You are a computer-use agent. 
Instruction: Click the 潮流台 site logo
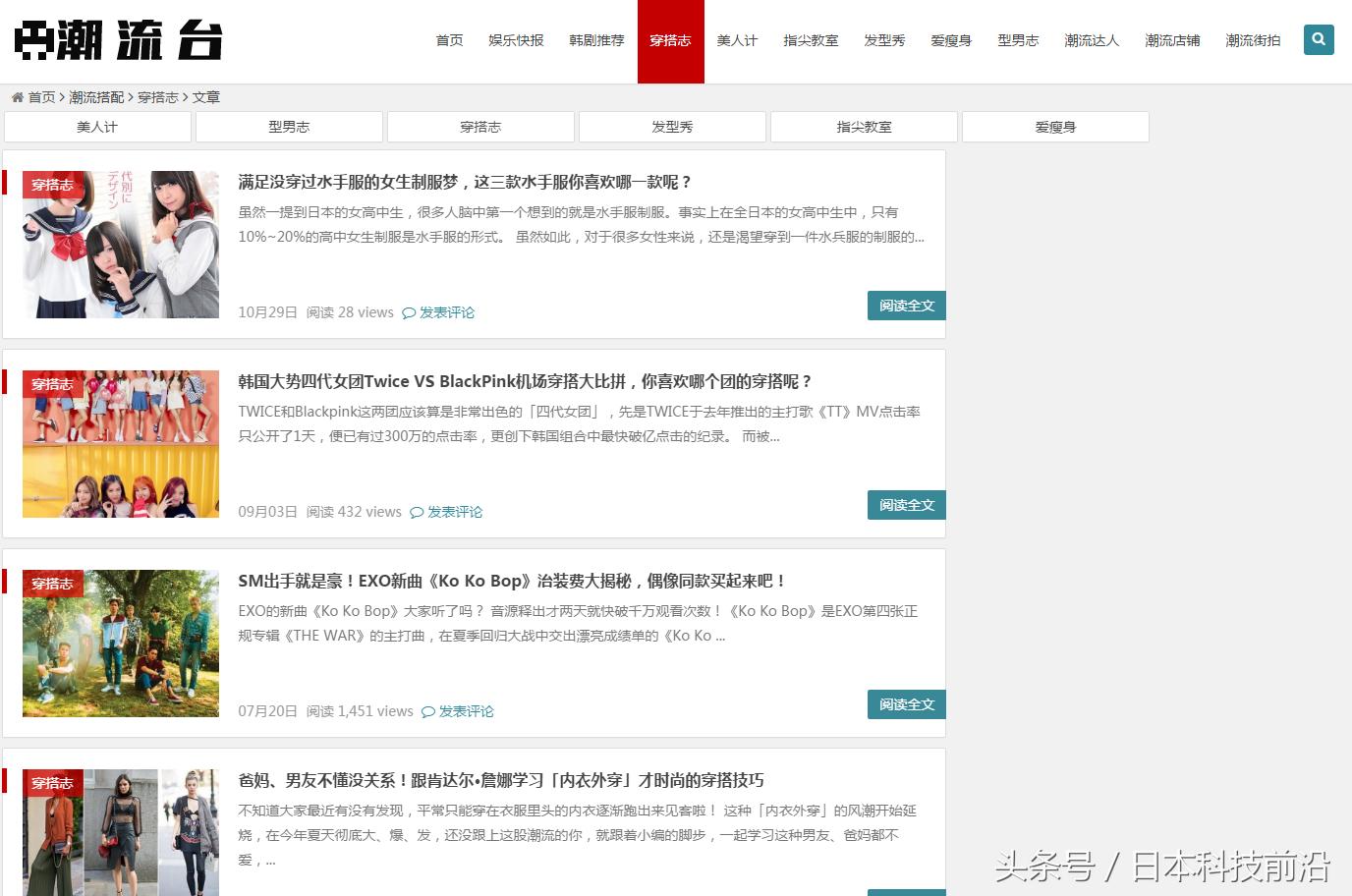(118, 39)
